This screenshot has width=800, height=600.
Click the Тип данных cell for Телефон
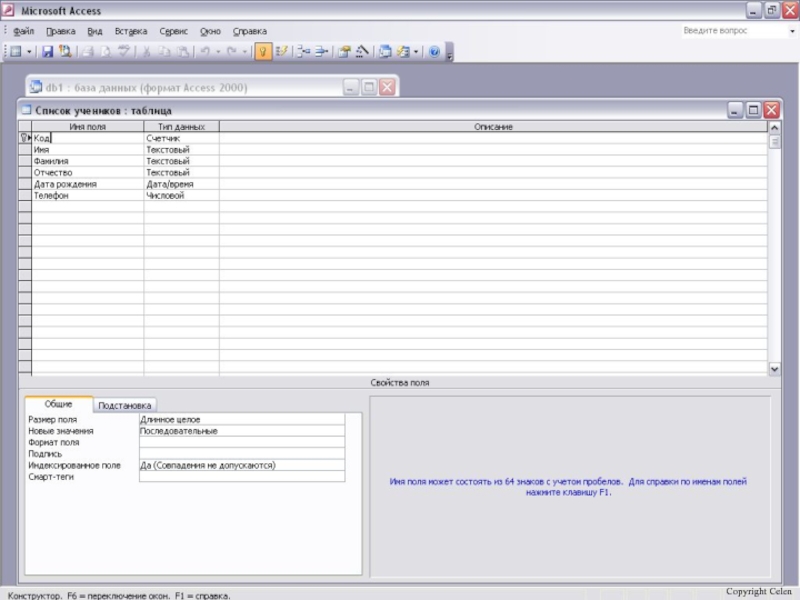[181, 196]
